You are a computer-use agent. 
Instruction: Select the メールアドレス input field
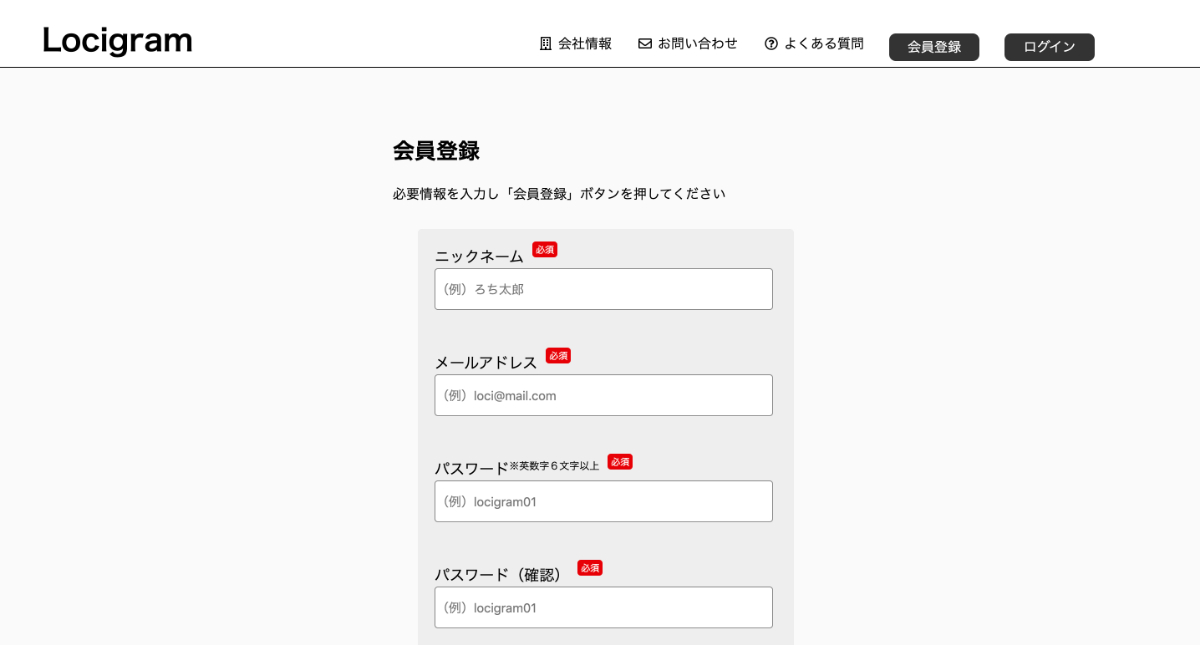coord(603,395)
